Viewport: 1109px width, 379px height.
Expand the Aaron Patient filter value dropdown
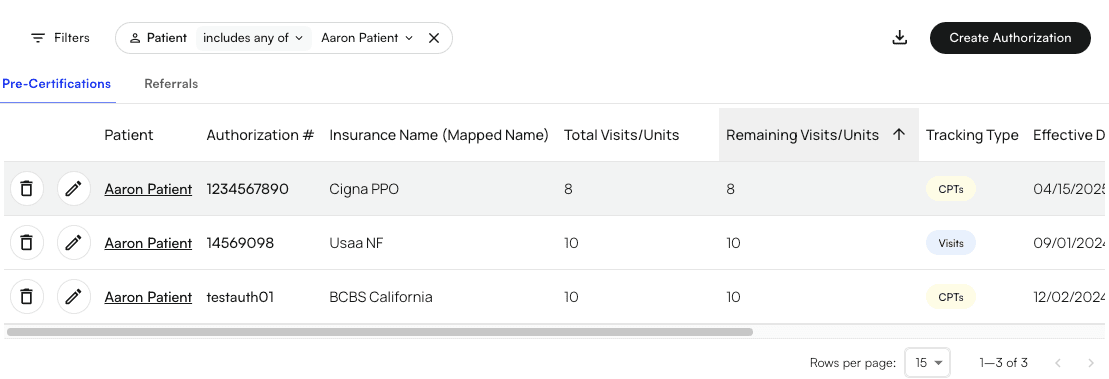[x=367, y=38]
